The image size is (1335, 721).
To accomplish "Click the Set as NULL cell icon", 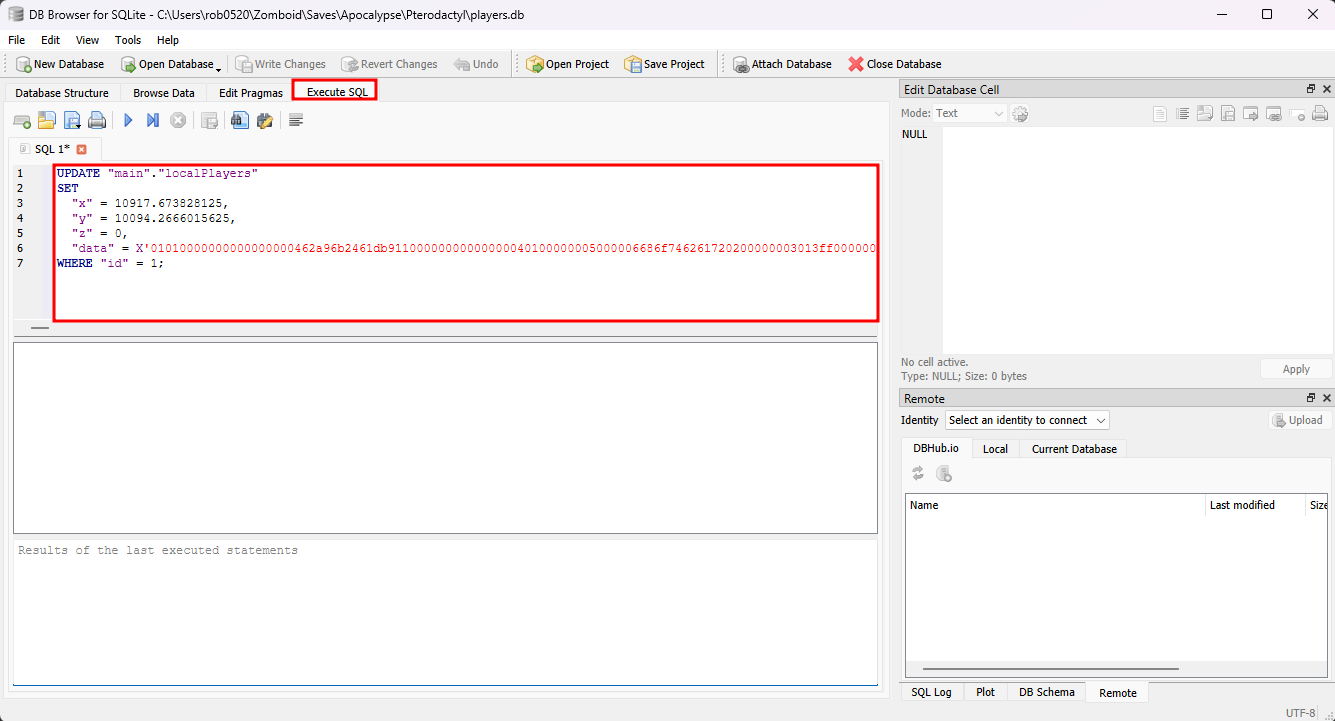I will pos(1296,114).
